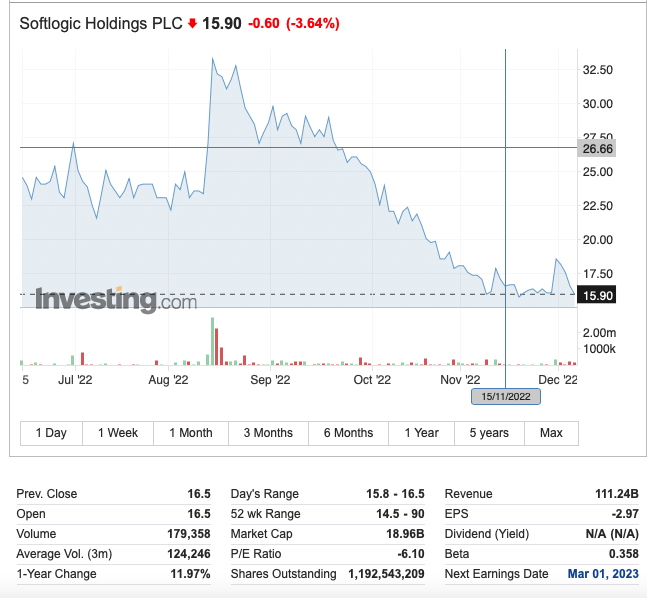
Task: Open the Mar 01, 2023 earnings date link
Action: [x=603, y=574]
